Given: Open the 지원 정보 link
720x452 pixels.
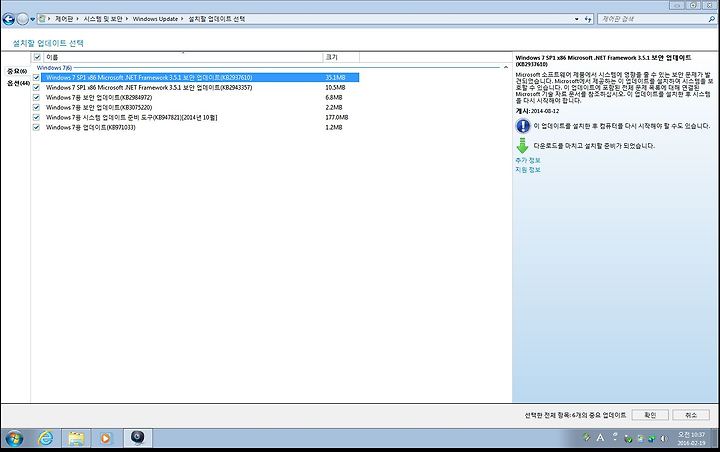Looking at the screenshot, I should coord(528,170).
